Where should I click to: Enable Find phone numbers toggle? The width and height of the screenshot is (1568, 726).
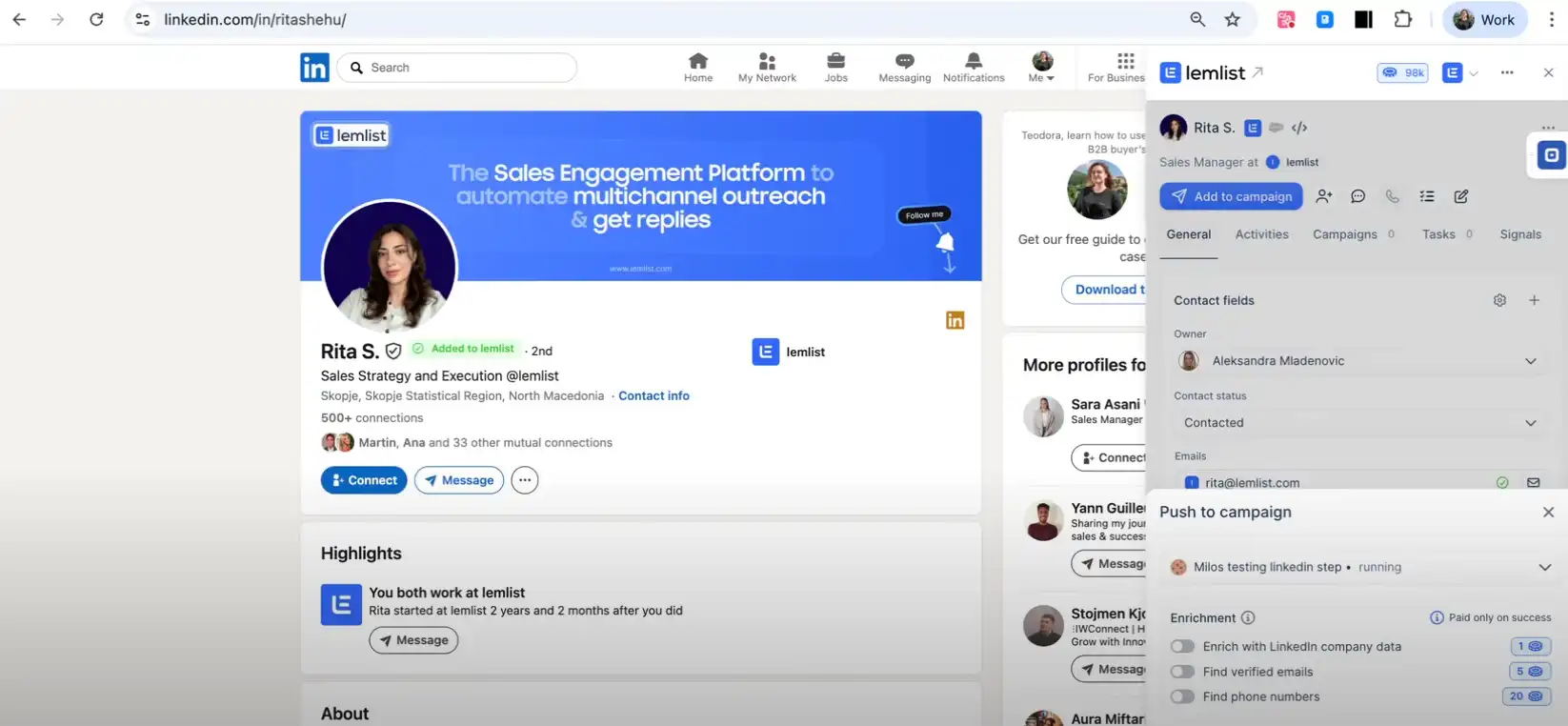pos(1182,696)
